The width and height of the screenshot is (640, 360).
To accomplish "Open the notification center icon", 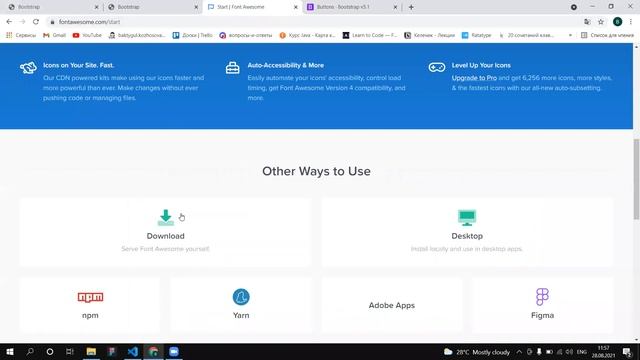I will [627, 351].
